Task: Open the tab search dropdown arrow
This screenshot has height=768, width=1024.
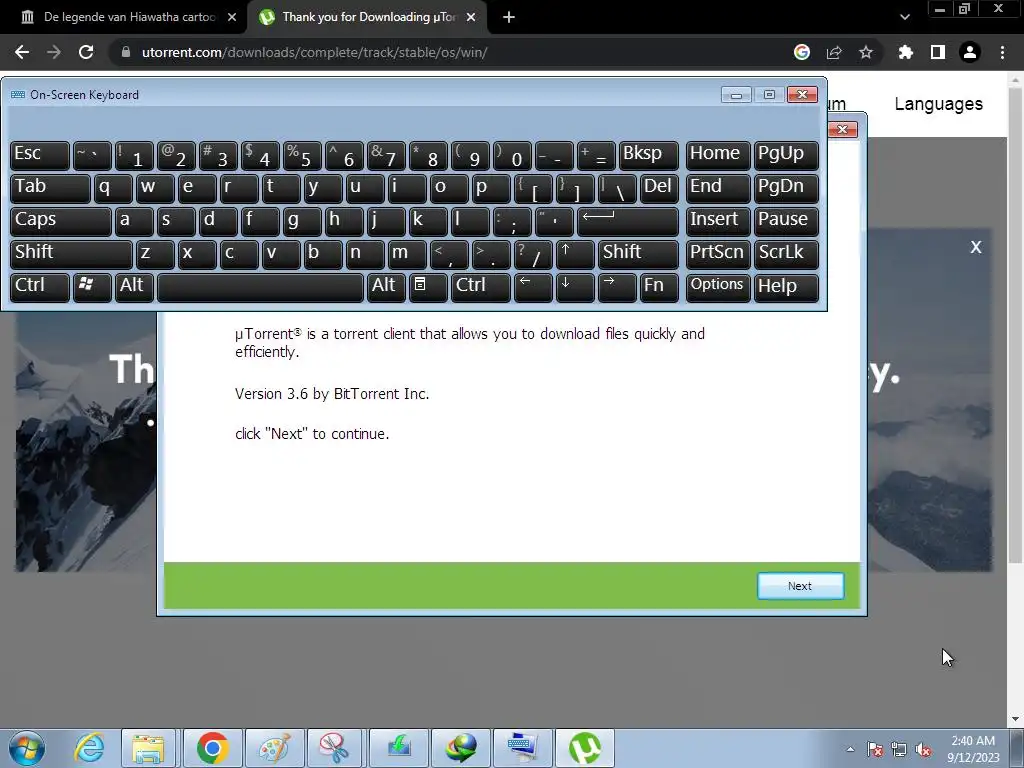Action: pyautogui.click(x=904, y=18)
